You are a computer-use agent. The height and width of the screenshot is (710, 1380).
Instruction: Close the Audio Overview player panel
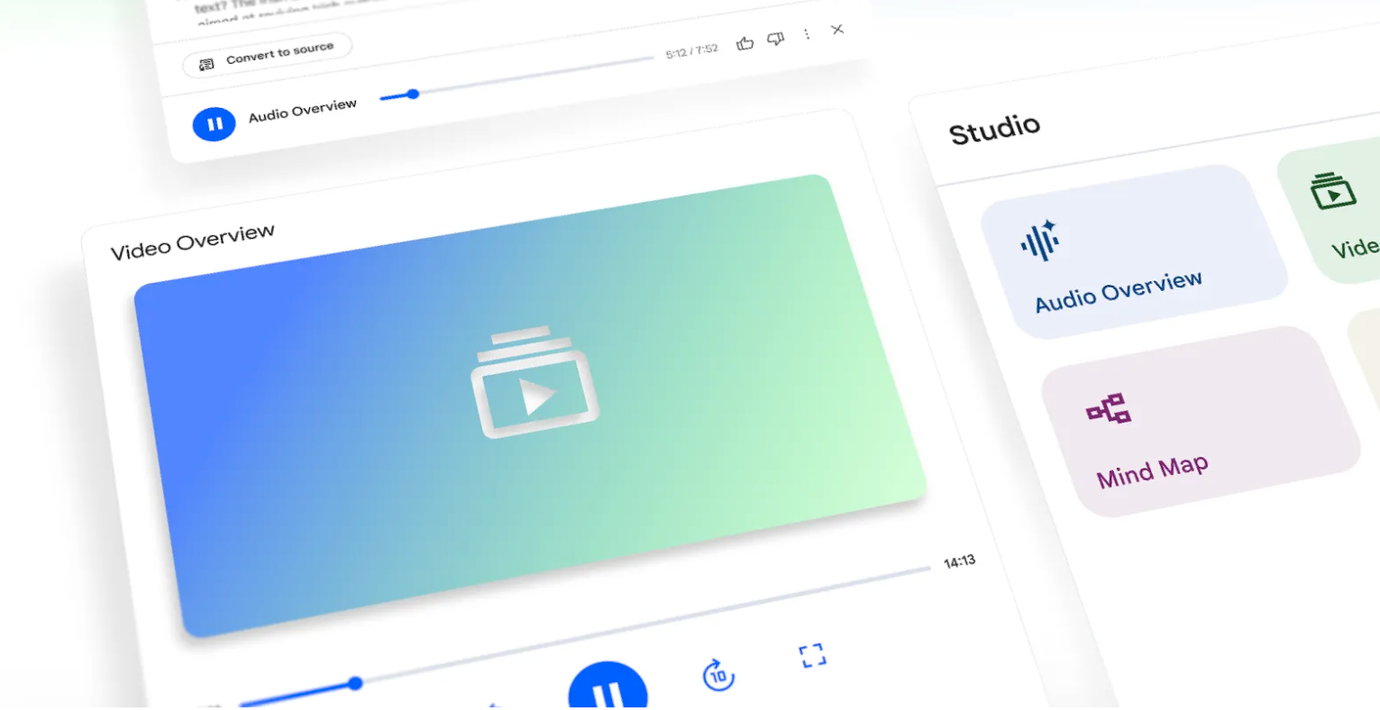(838, 29)
